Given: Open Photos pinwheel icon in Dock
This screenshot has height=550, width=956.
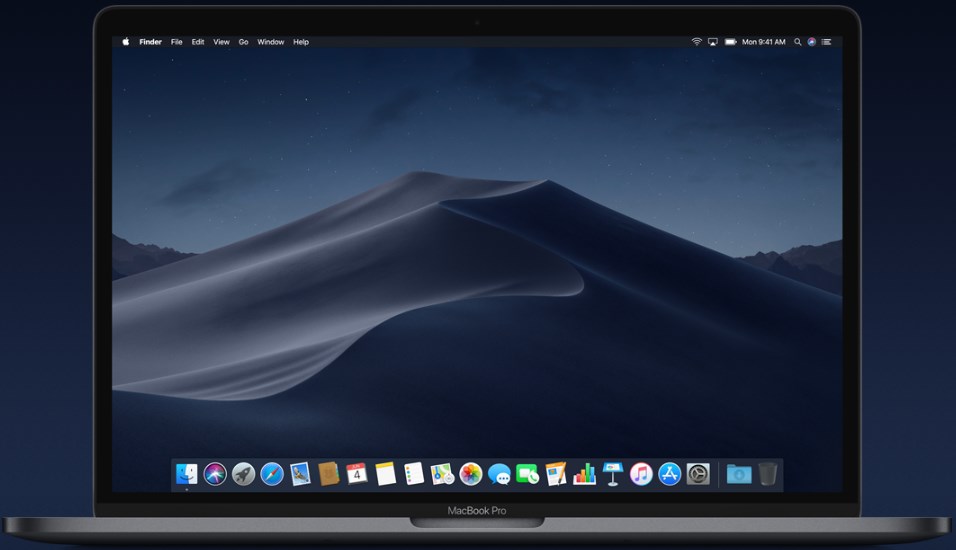Looking at the screenshot, I should [471, 474].
